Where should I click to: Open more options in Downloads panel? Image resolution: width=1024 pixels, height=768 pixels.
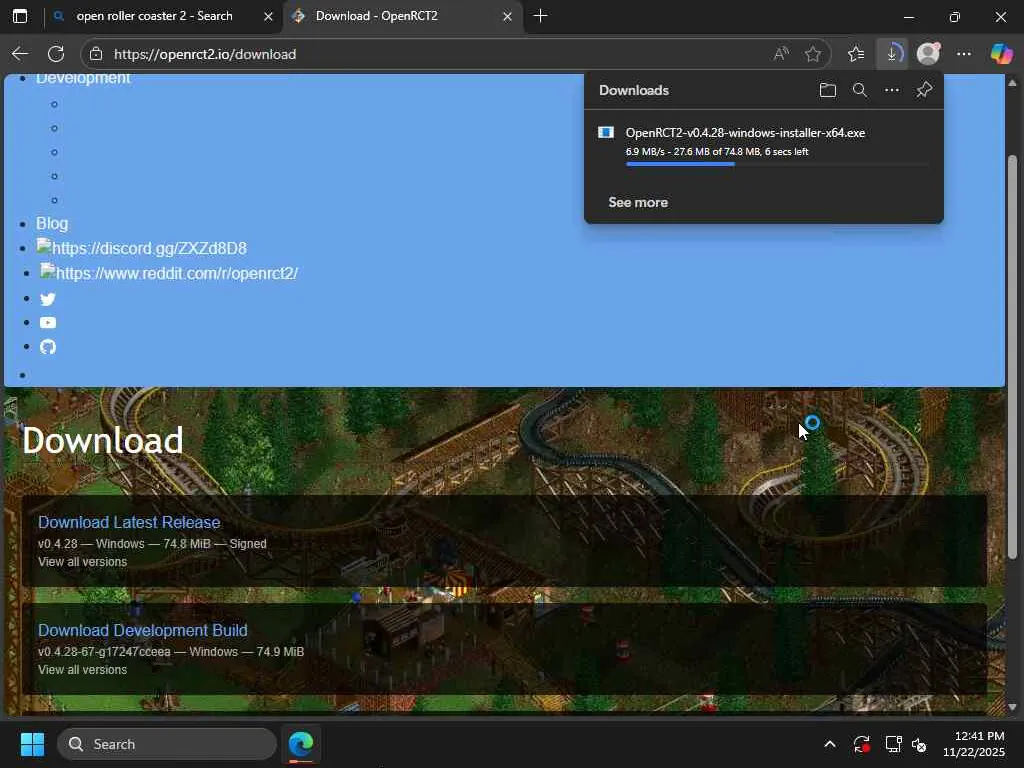[x=892, y=90]
